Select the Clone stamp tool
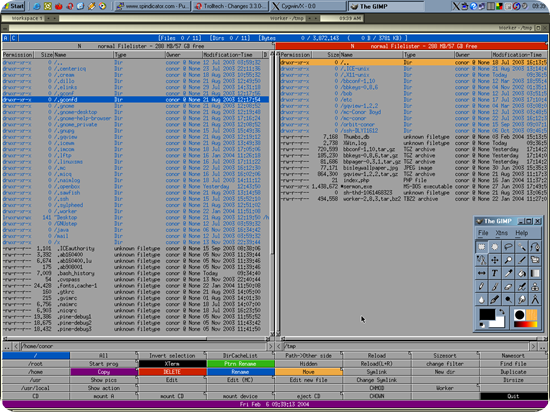The width and height of the screenshot is (550, 412). tap(535, 286)
